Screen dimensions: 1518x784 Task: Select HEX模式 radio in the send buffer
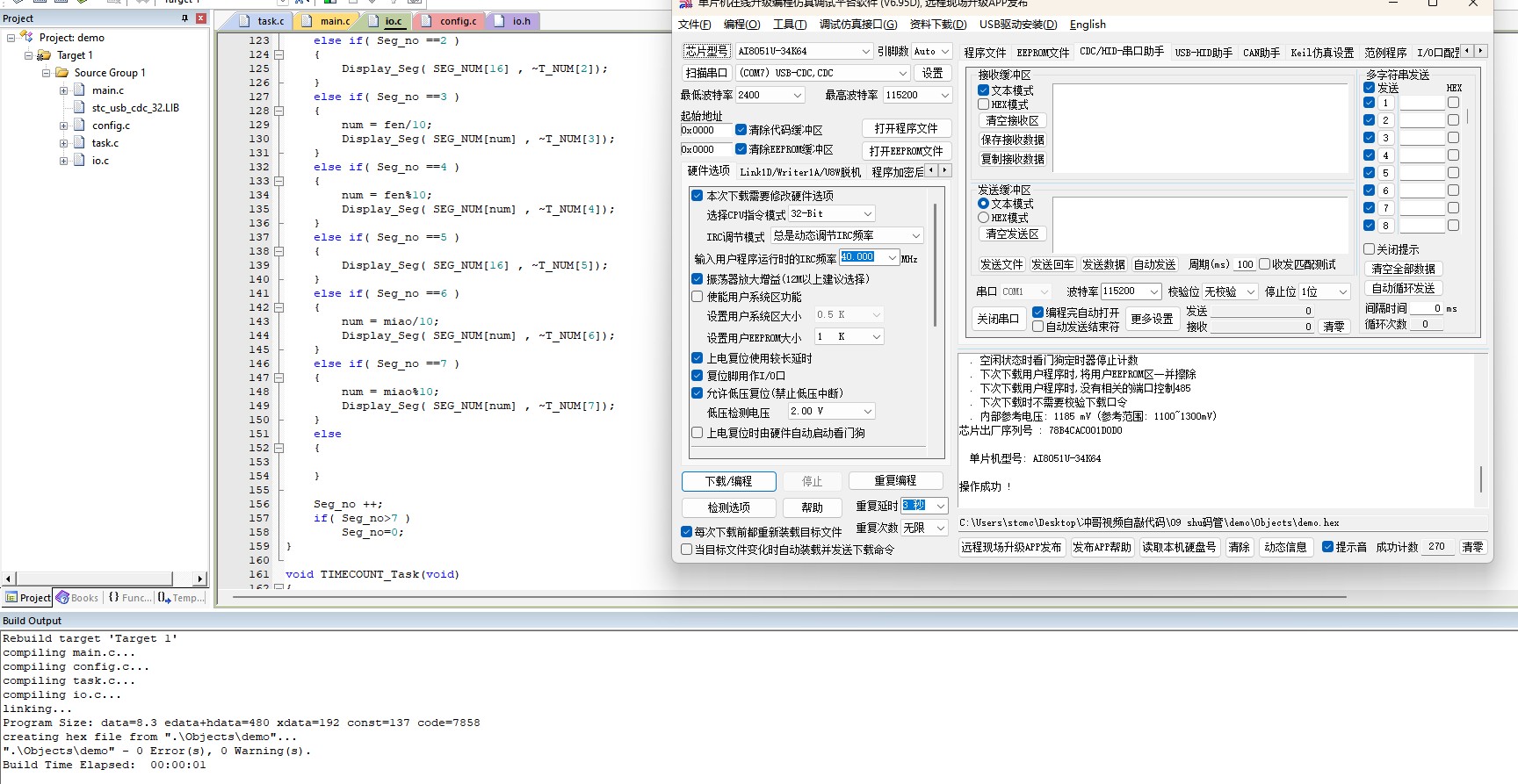click(x=984, y=218)
